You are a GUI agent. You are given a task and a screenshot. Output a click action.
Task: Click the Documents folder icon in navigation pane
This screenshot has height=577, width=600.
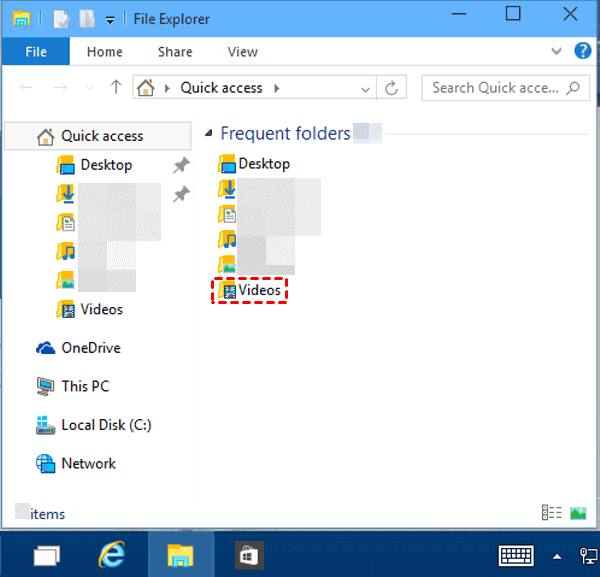click(x=66, y=222)
